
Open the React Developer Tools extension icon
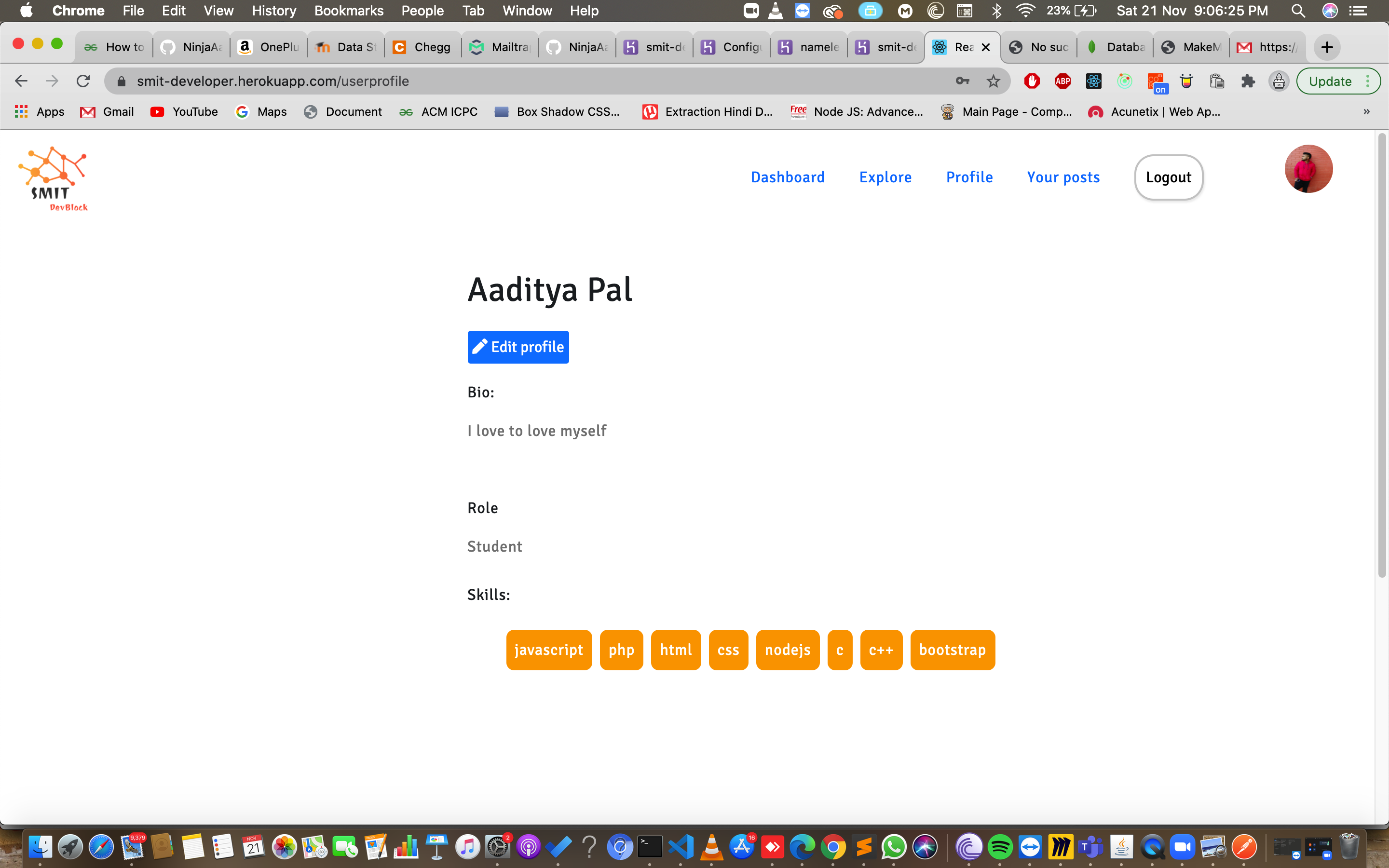click(1093, 81)
